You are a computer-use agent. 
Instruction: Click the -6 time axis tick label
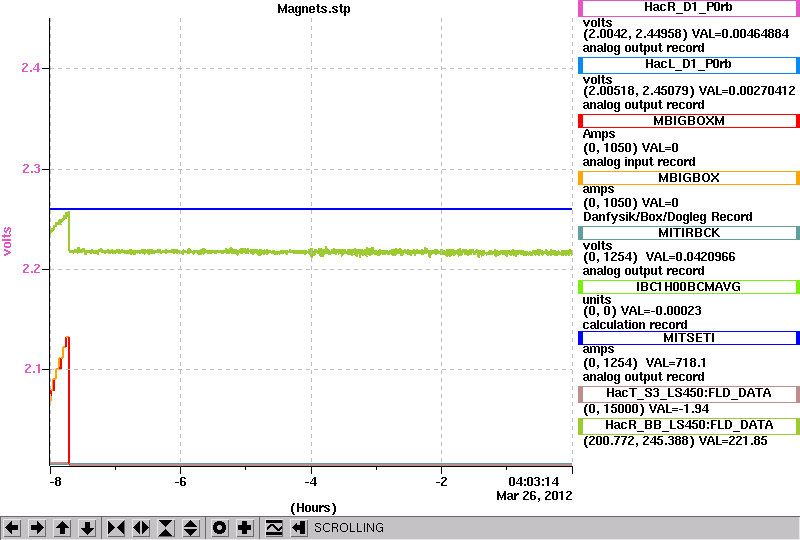coord(180,482)
